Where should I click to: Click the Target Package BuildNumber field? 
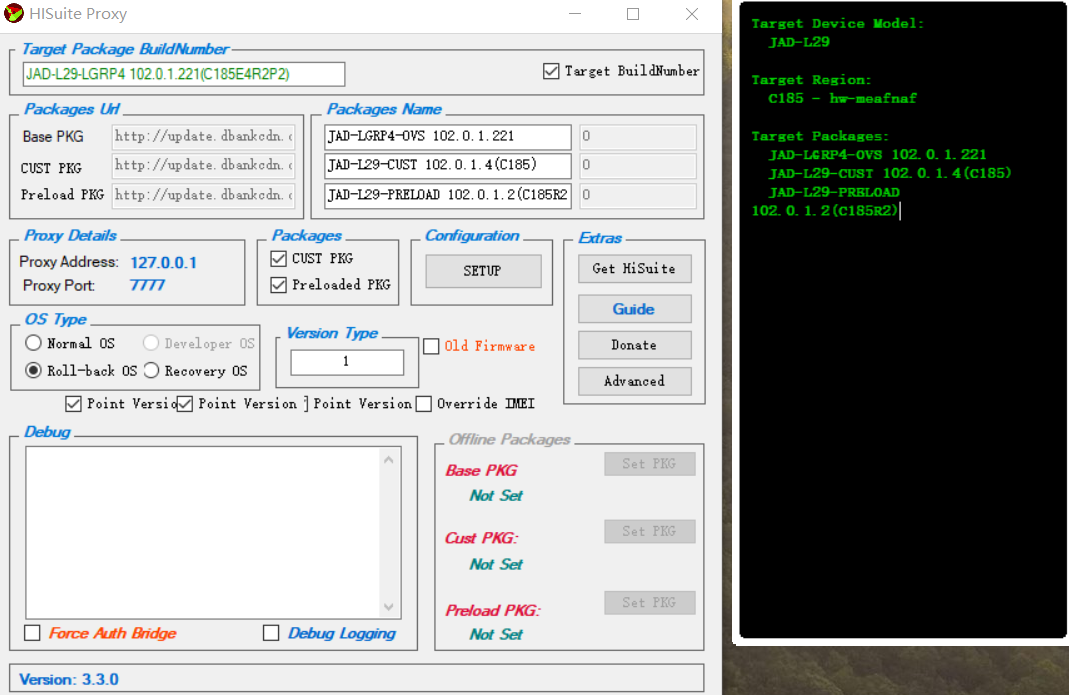[x=184, y=74]
